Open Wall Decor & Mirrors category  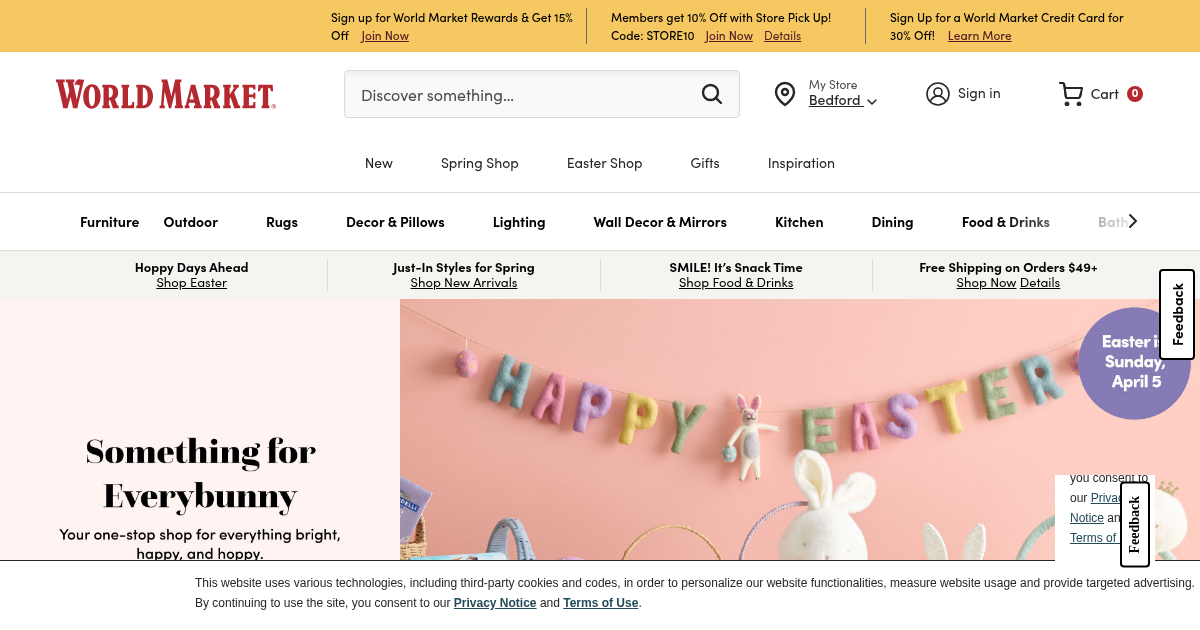point(660,222)
